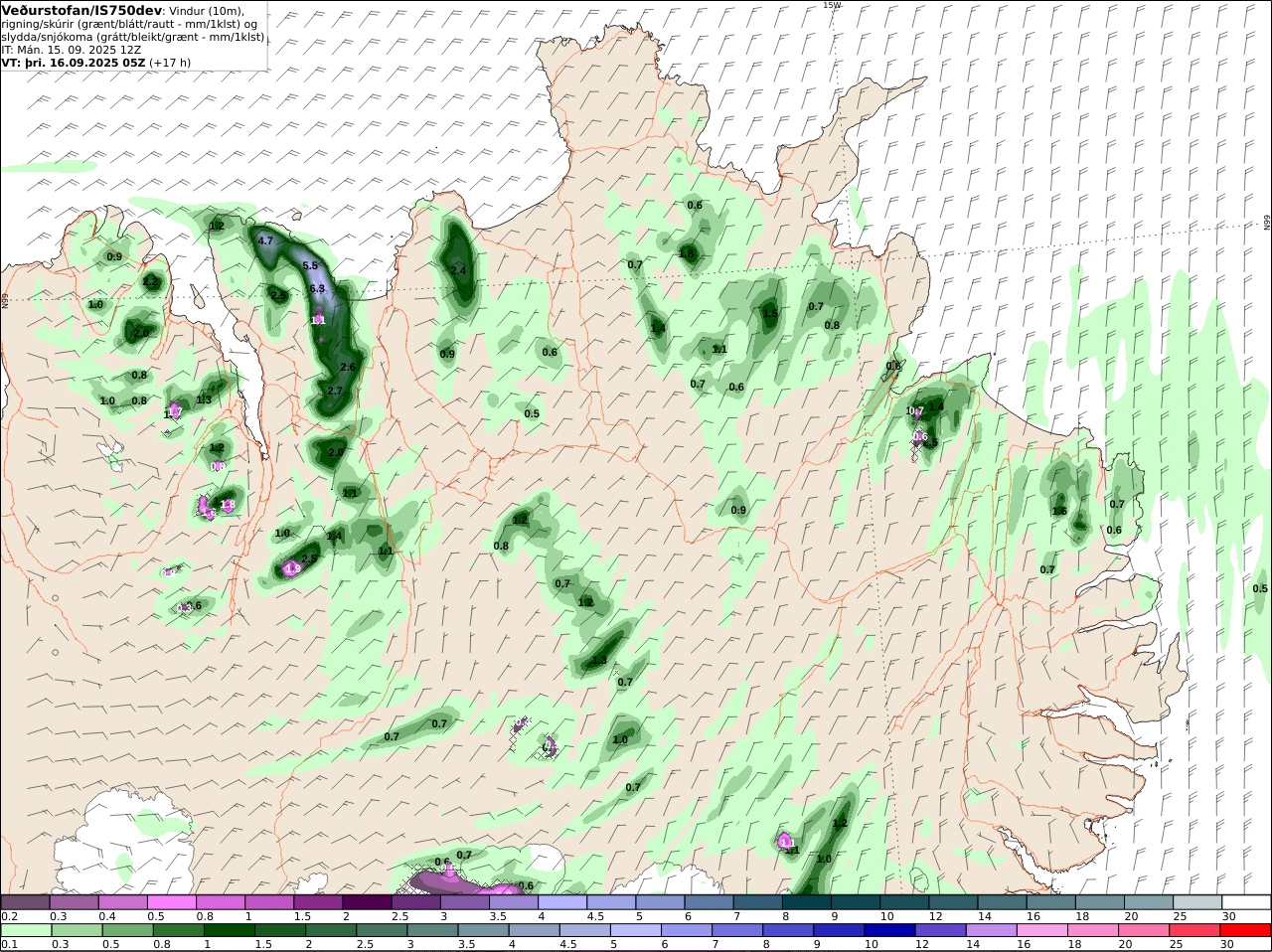Image resolution: width=1272 pixels, height=952 pixels.
Task: Click the 1.8 precipitation value on the map
Action: point(686,254)
